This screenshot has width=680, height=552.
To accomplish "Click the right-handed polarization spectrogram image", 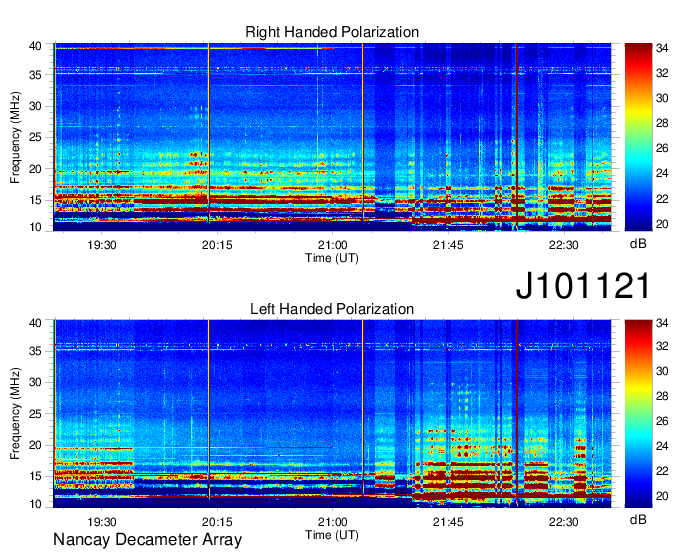I will coord(332,137).
